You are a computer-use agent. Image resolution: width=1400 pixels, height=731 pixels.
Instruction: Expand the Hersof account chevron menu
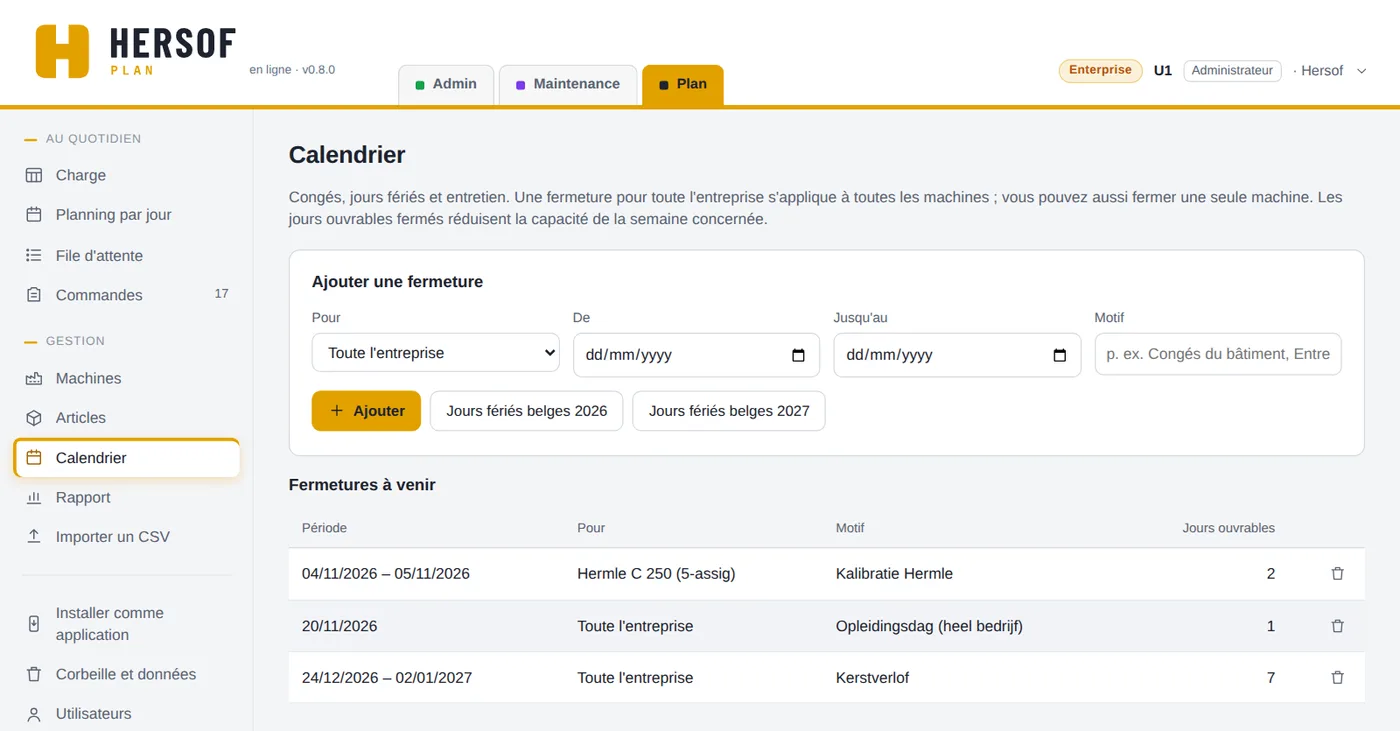coord(1361,71)
